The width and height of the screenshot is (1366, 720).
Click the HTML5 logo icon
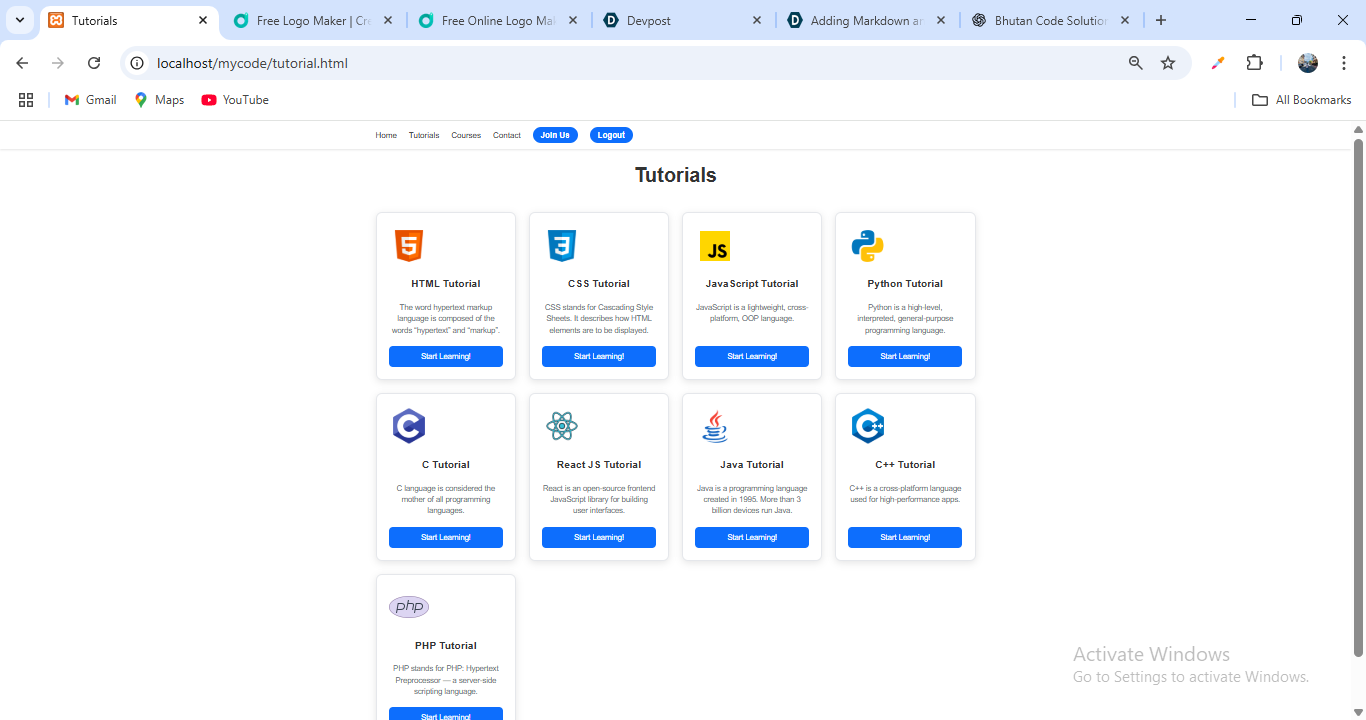(409, 246)
